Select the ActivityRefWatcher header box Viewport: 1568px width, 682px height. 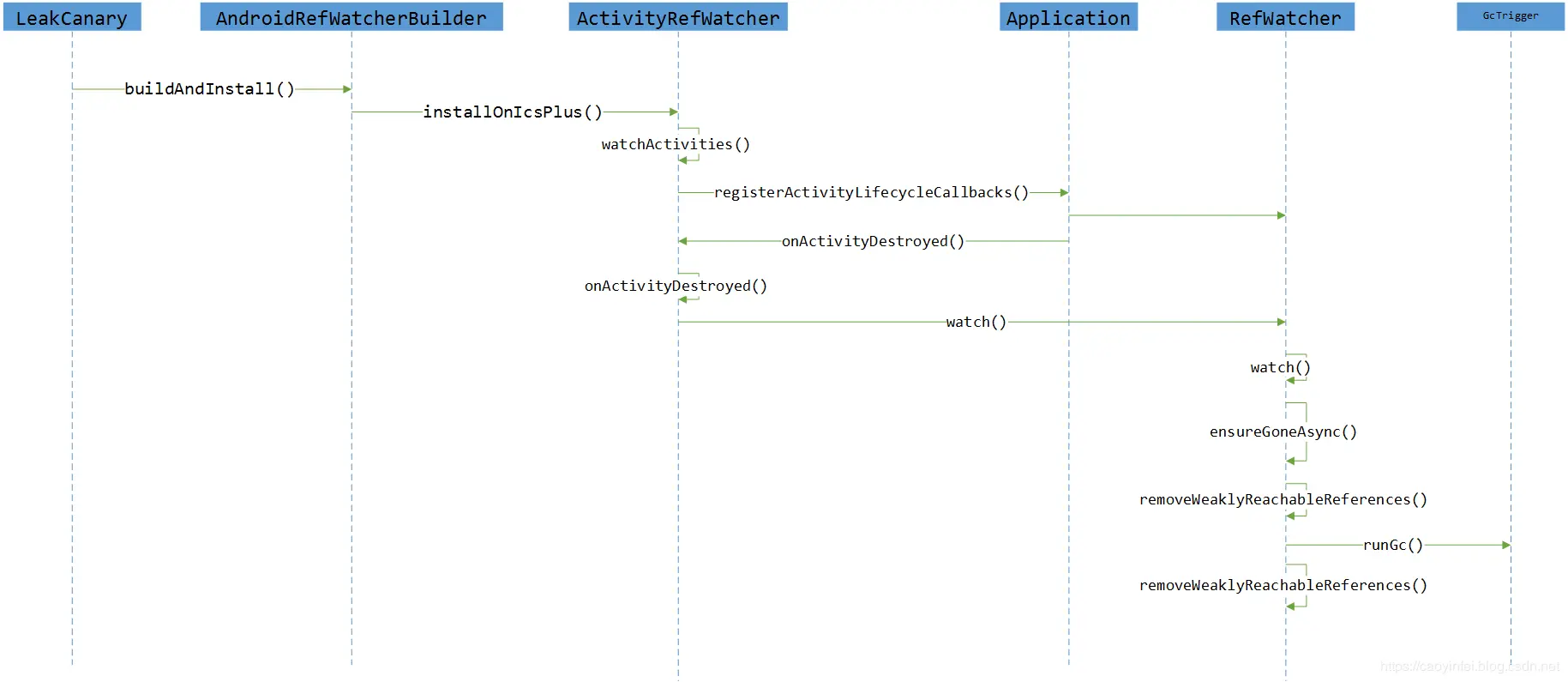click(x=678, y=17)
